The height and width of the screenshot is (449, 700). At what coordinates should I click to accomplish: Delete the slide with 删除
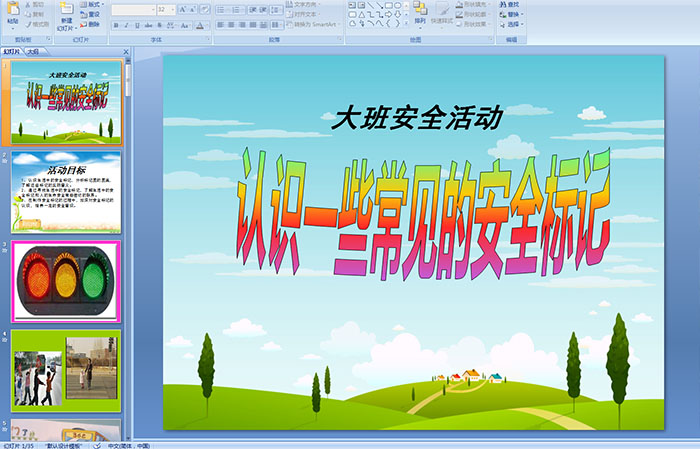click(x=91, y=24)
